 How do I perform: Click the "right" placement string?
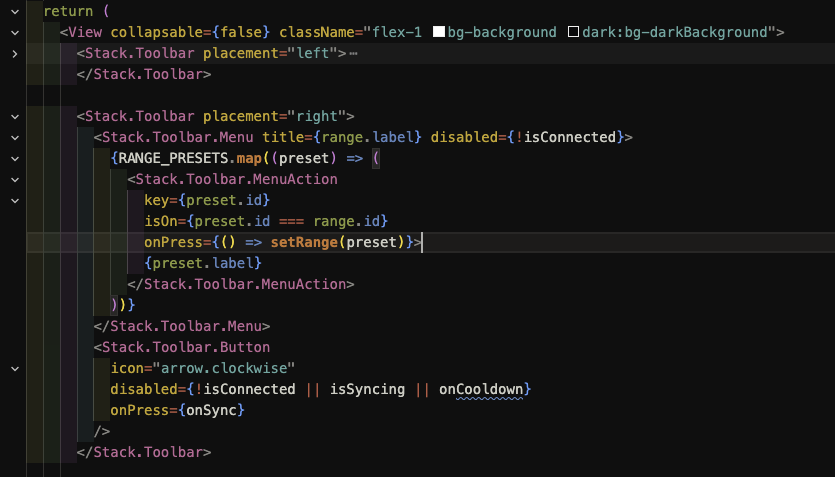(317, 116)
